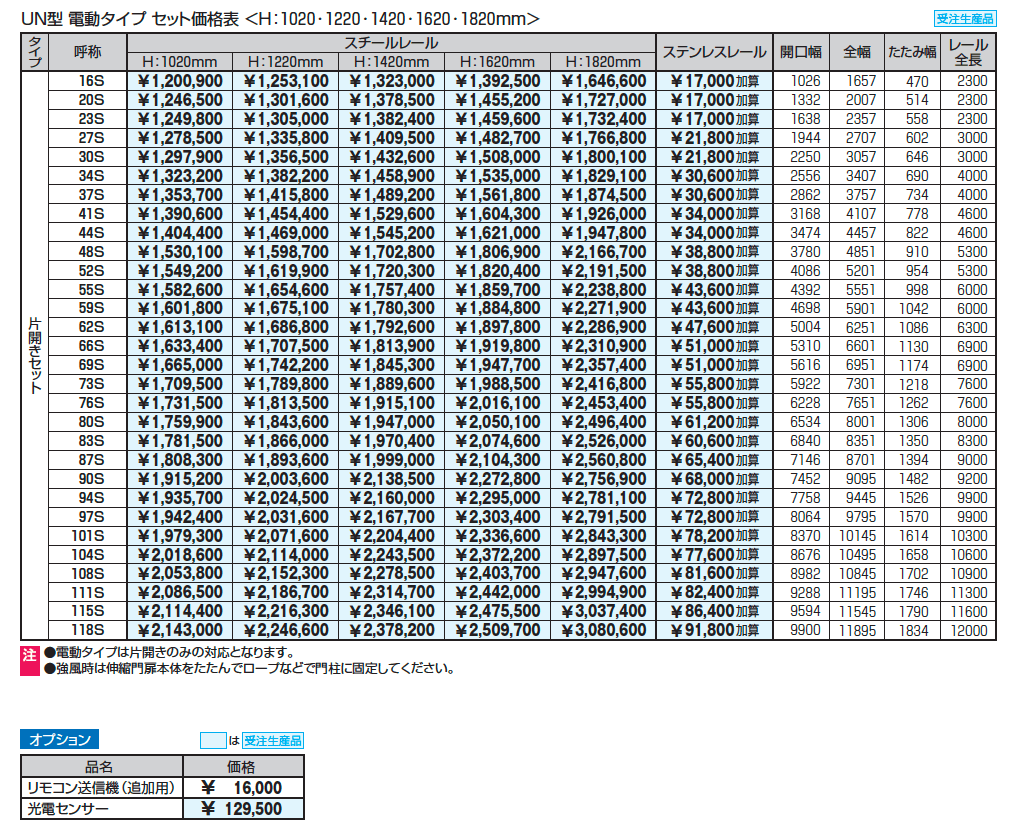Viewport: 1018px width, 839px height.
Task: Select the リモコン送信機(追加用) option row
Action: 100,788
